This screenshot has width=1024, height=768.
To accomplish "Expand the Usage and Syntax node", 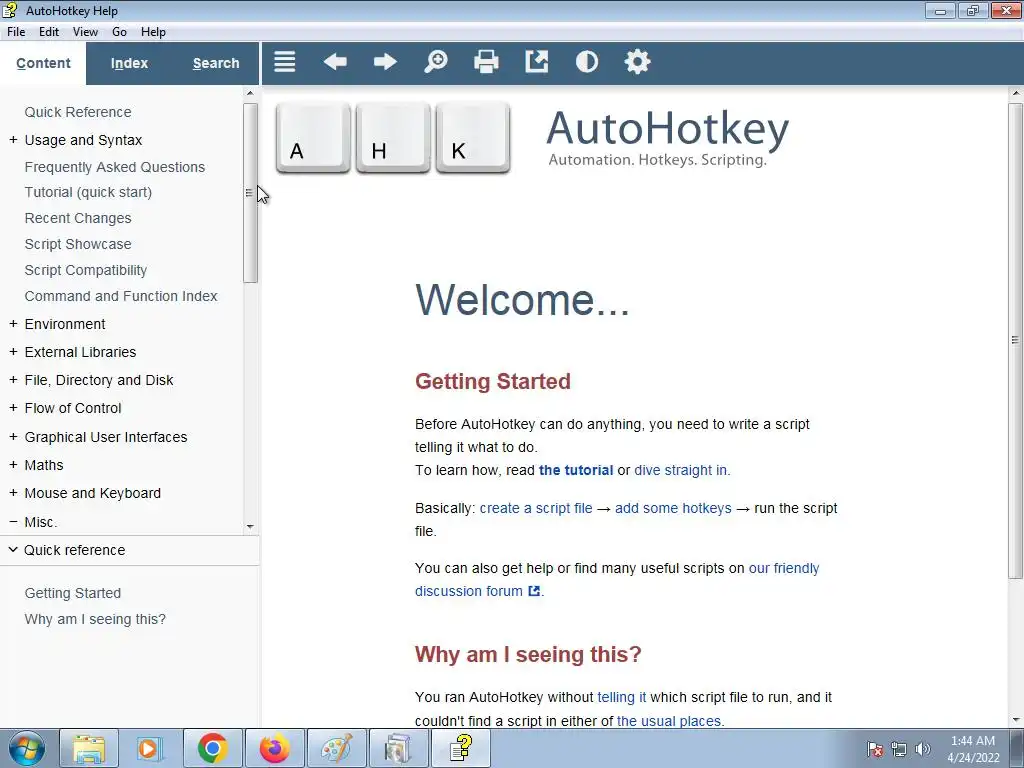I will pos(13,140).
